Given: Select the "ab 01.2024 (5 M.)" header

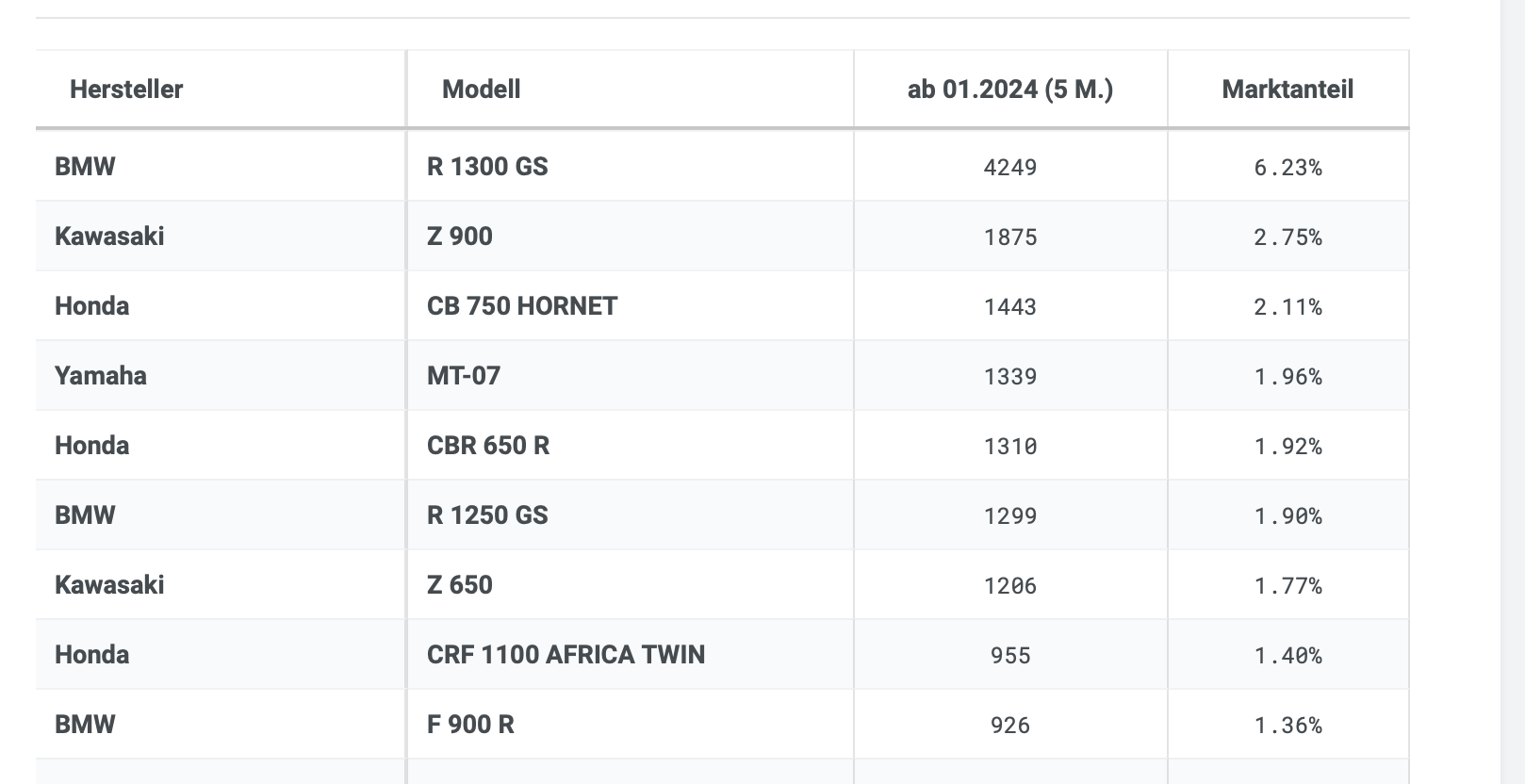Looking at the screenshot, I should pos(1009,90).
